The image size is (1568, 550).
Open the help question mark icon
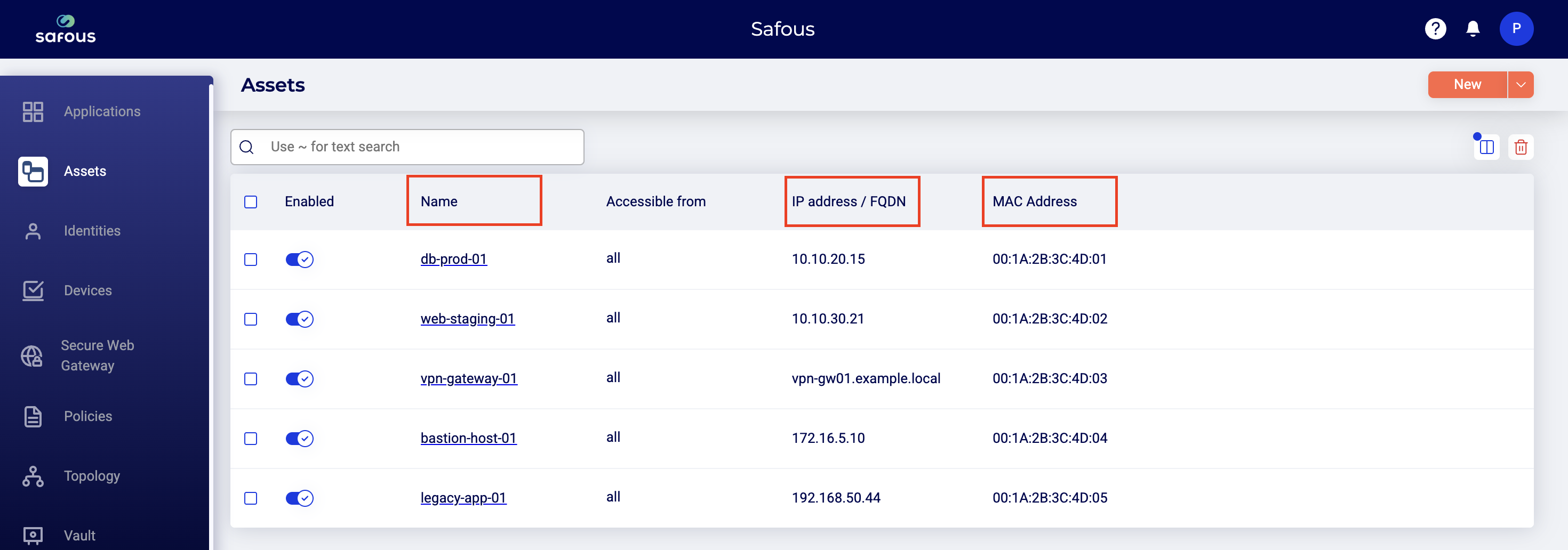1435,29
